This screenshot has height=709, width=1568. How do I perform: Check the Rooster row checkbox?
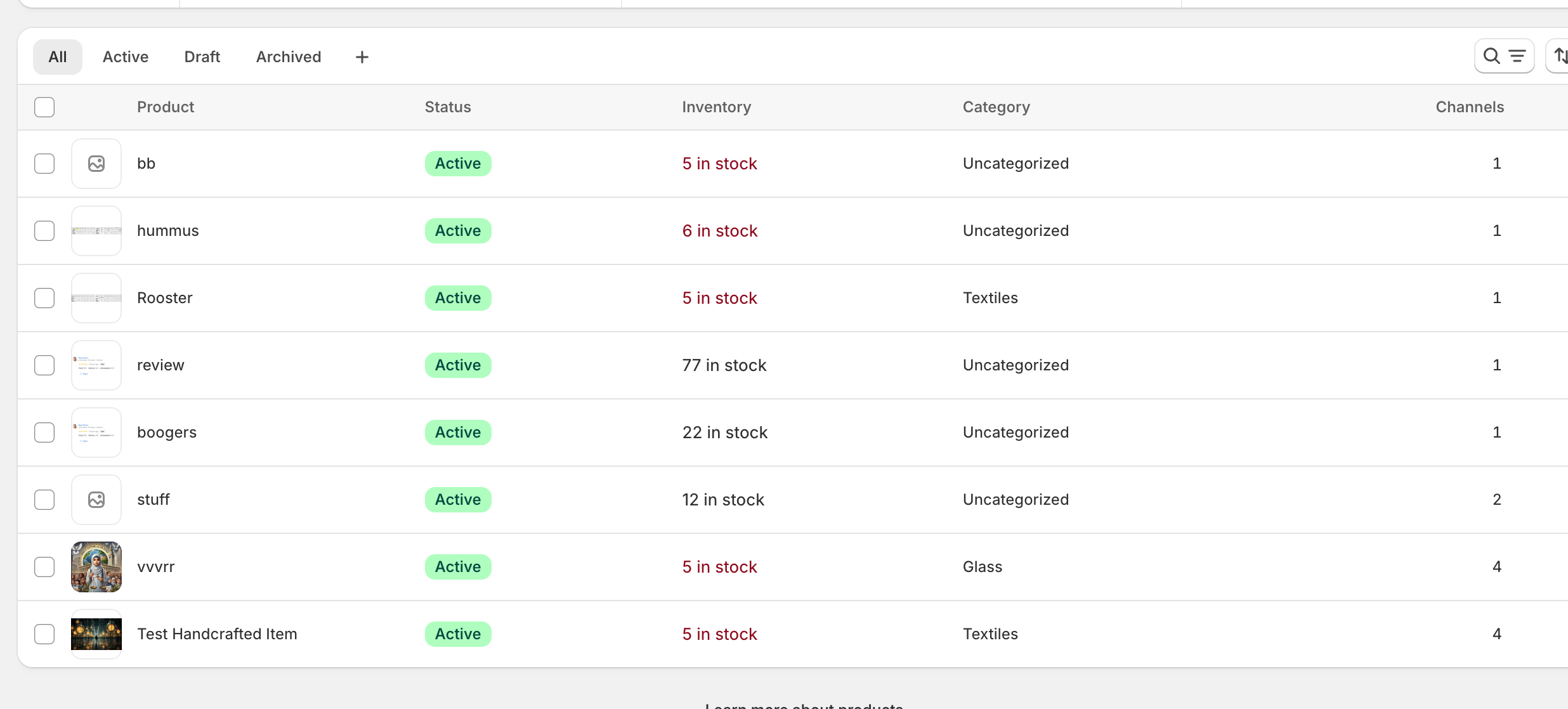[44, 298]
